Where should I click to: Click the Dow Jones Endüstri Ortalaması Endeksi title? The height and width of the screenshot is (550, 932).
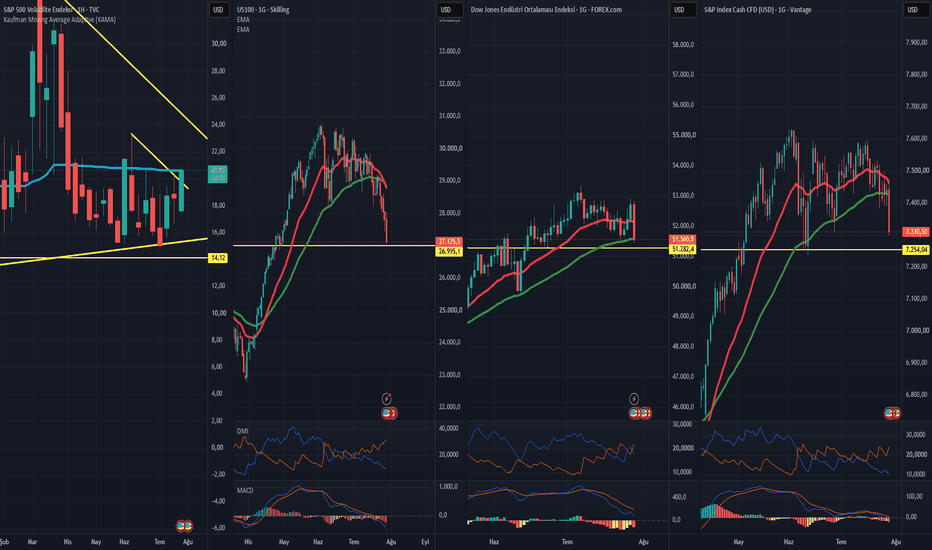[546, 10]
